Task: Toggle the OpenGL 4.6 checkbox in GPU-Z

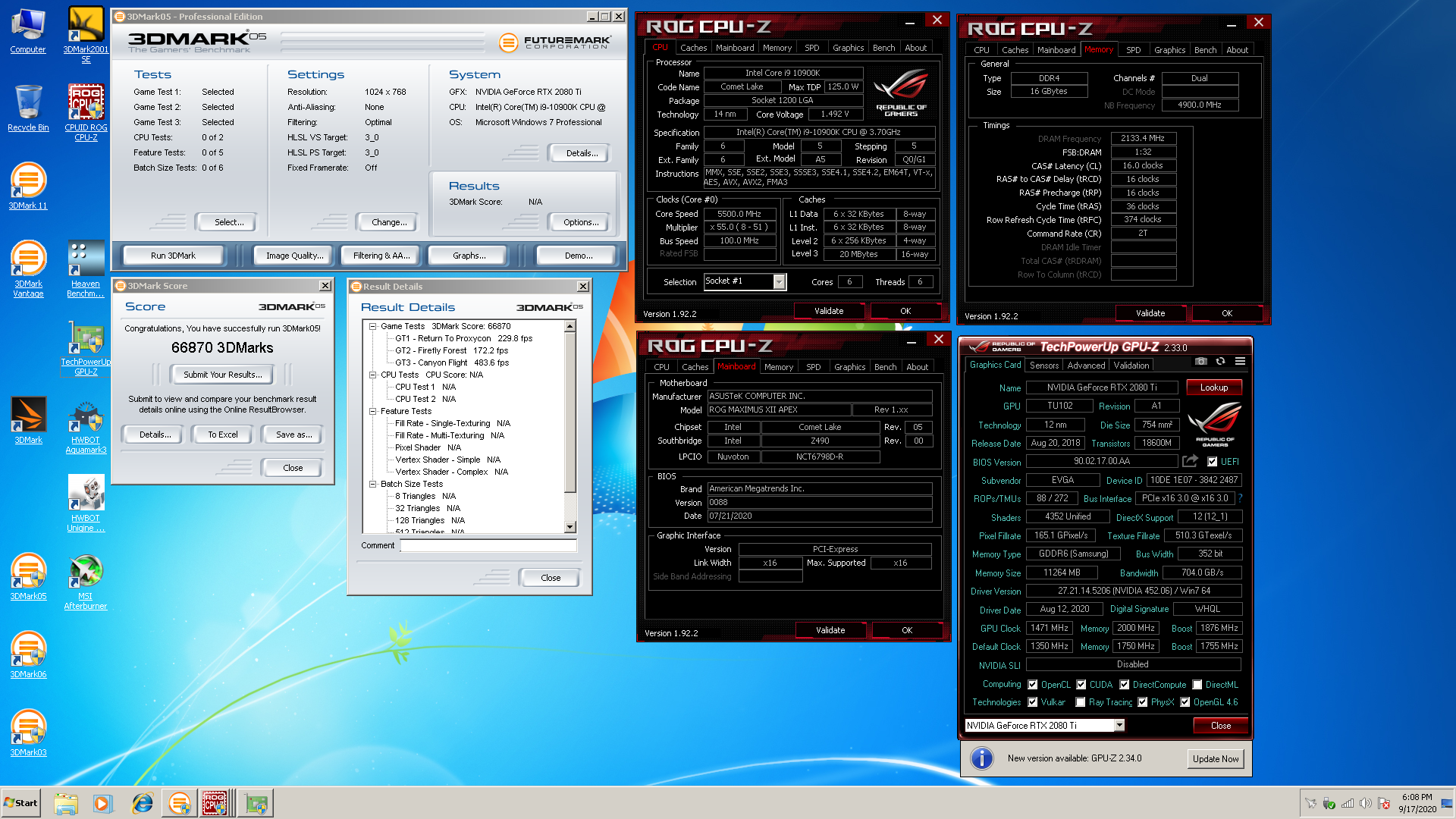Action: [1185, 702]
